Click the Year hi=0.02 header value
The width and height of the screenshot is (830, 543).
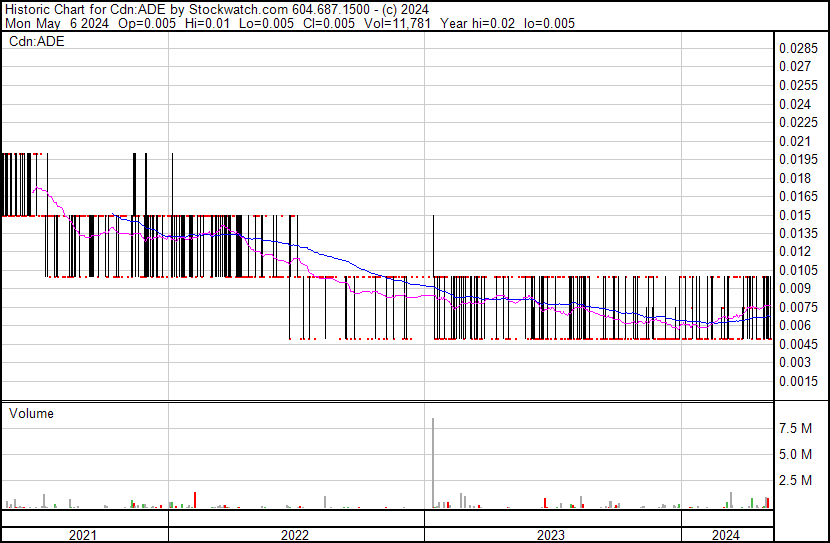477,24
